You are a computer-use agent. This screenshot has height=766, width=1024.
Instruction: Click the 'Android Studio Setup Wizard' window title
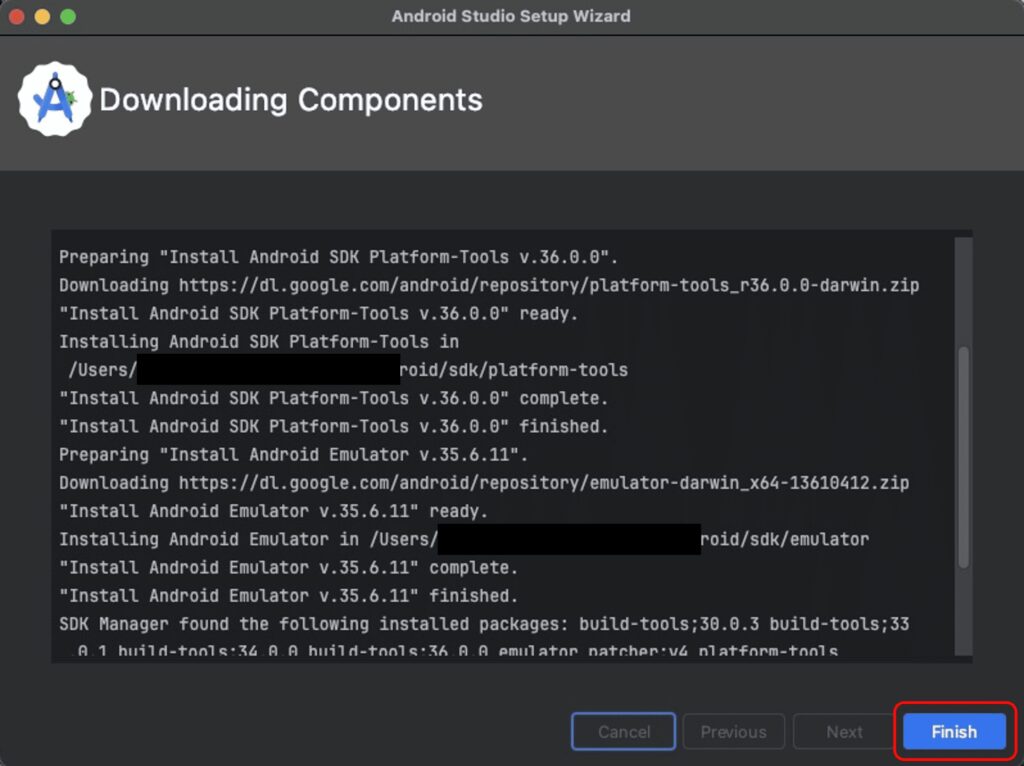511,16
